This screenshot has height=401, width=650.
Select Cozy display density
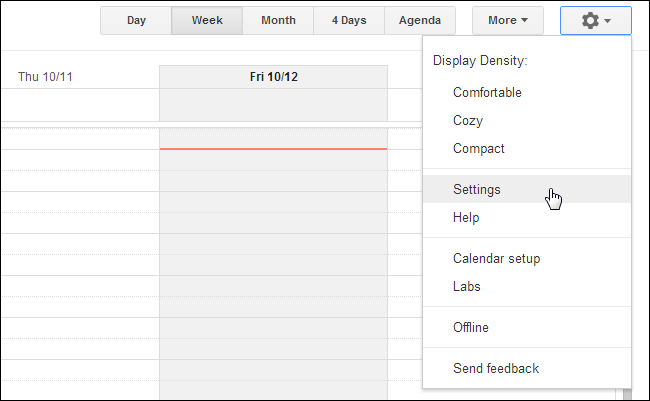coord(468,121)
